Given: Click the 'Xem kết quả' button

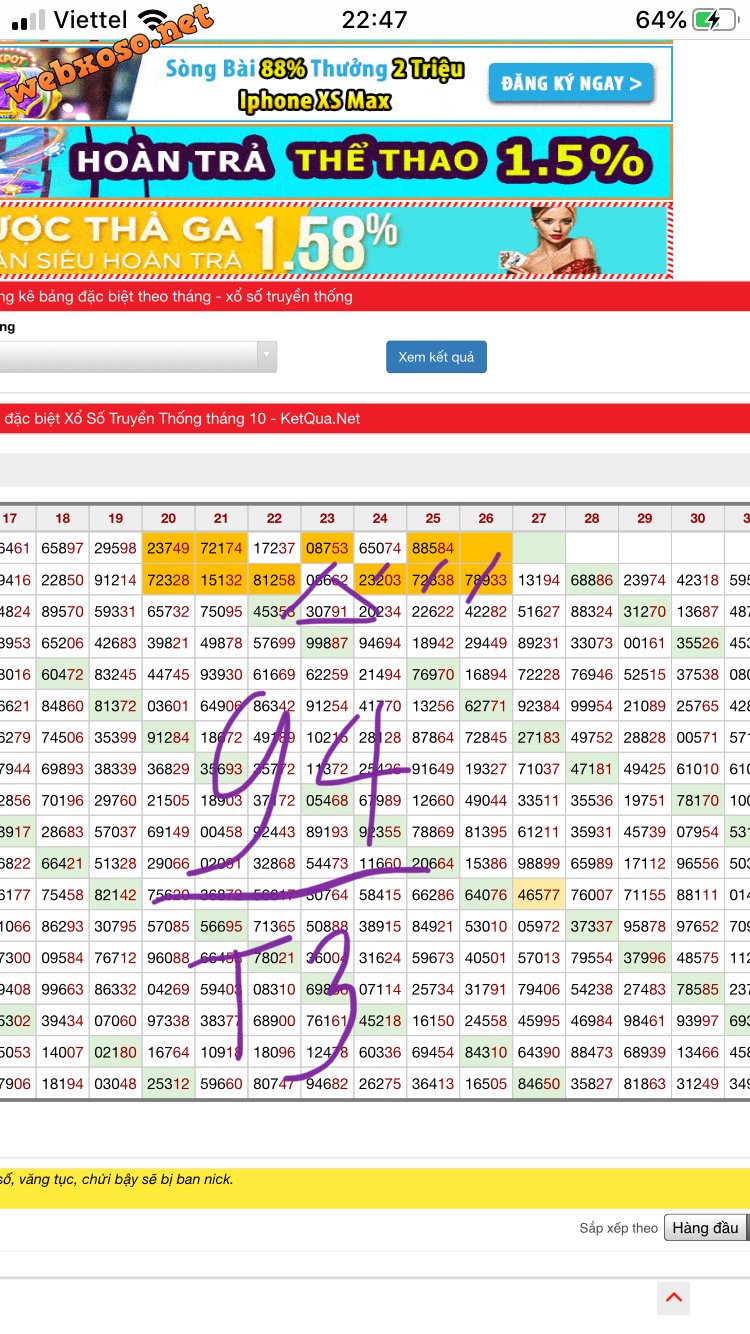Looking at the screenshot, I should pos(436,357).
